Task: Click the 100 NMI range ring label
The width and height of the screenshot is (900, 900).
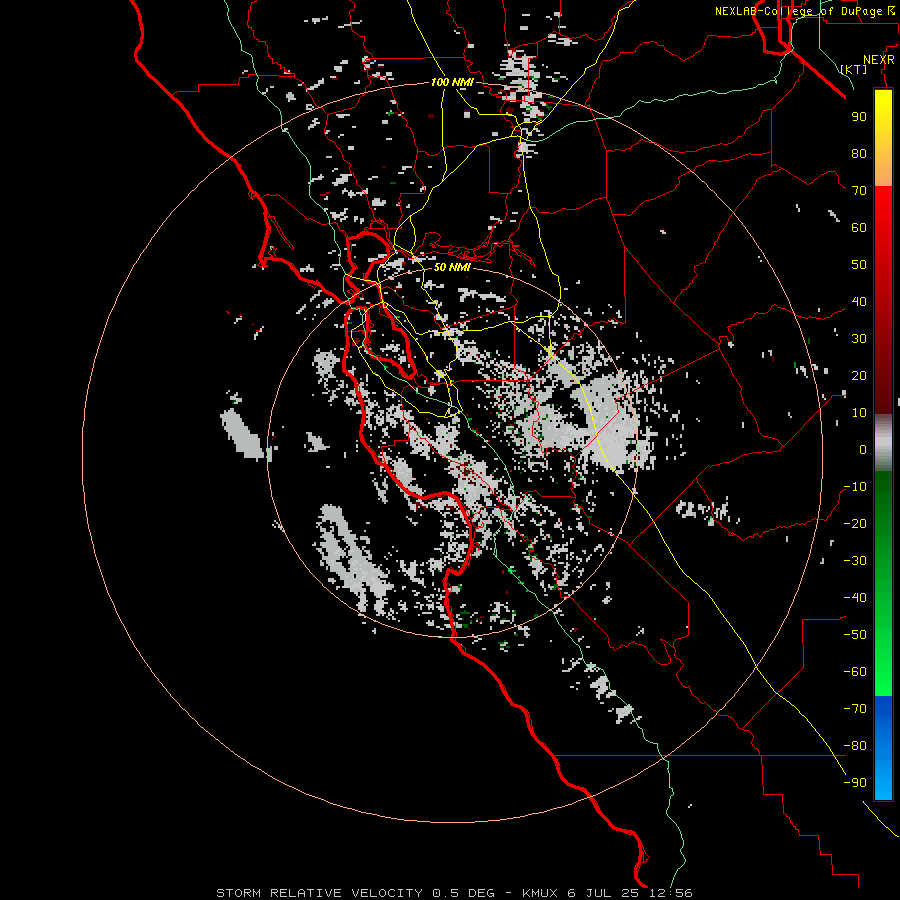Action: point(452,82)
